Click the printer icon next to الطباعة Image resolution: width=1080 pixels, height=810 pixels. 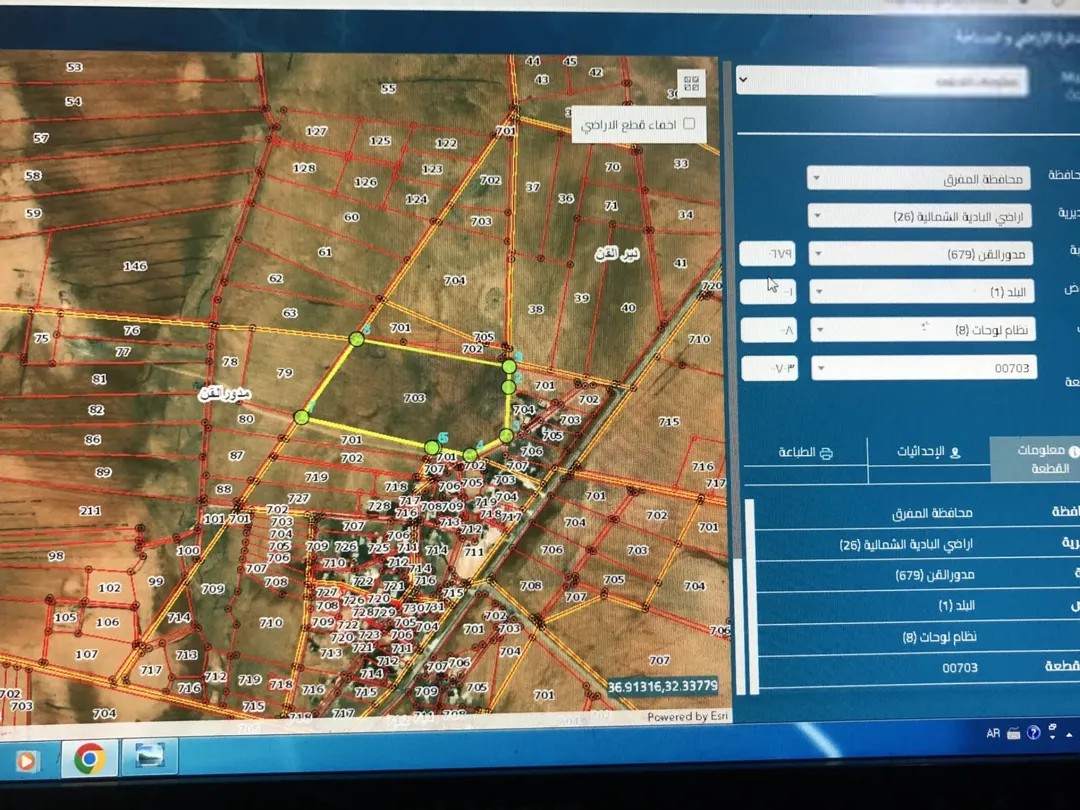point(826,453)
